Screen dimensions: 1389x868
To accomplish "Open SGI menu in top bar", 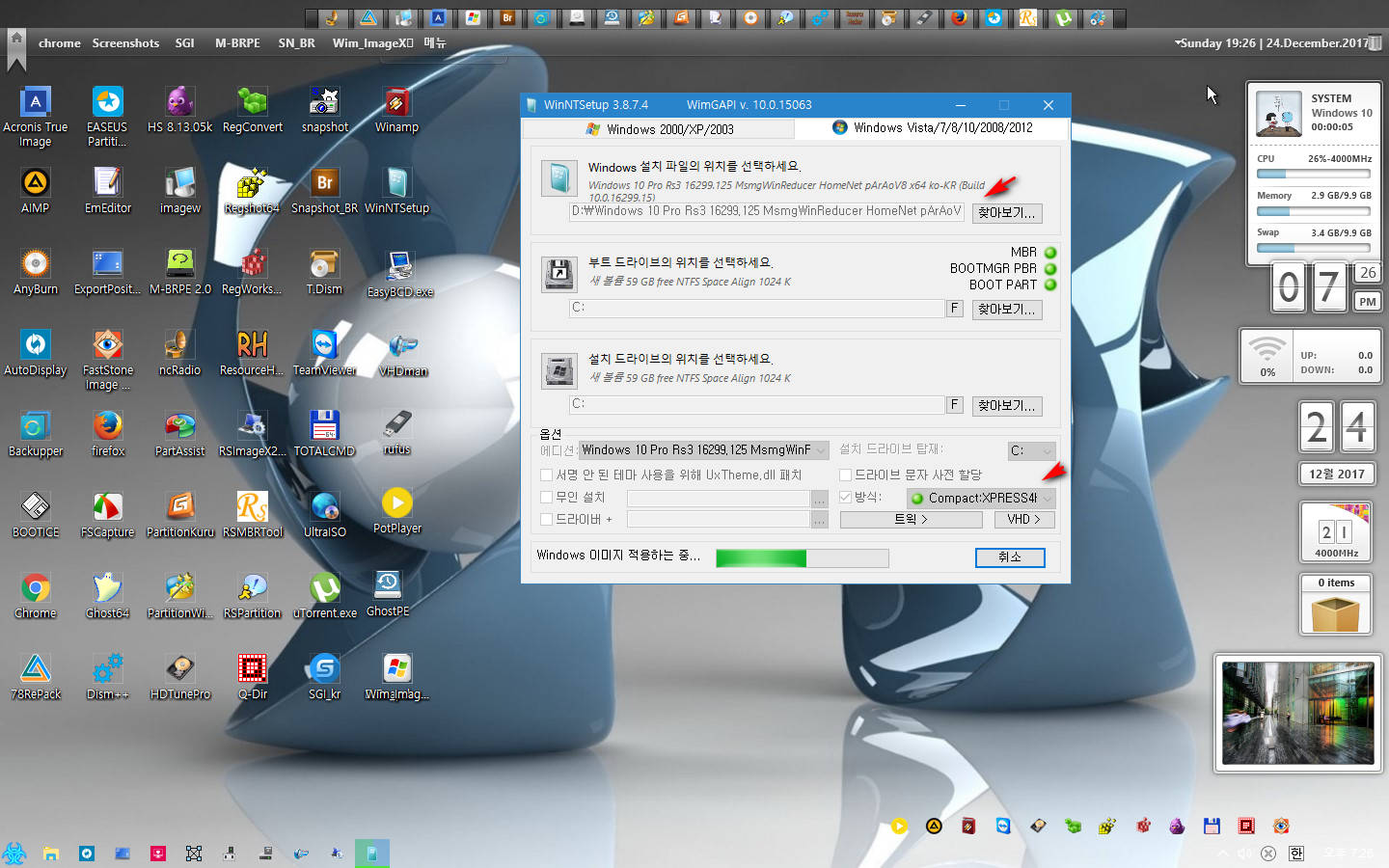I will pyautogui.click(x=184, y=42).
